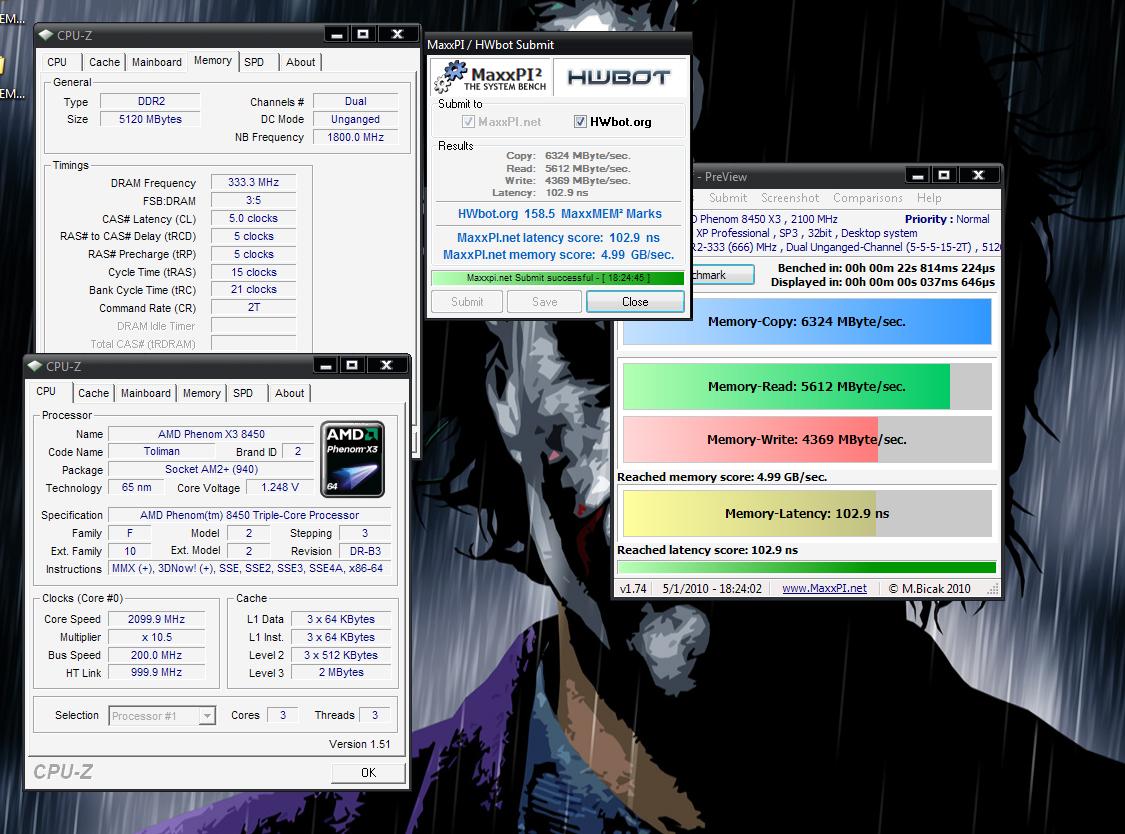The height and width of the screenshot is (834, 1125).
Task: Click the Code Name Toliman value
Action: coord(161,451)
